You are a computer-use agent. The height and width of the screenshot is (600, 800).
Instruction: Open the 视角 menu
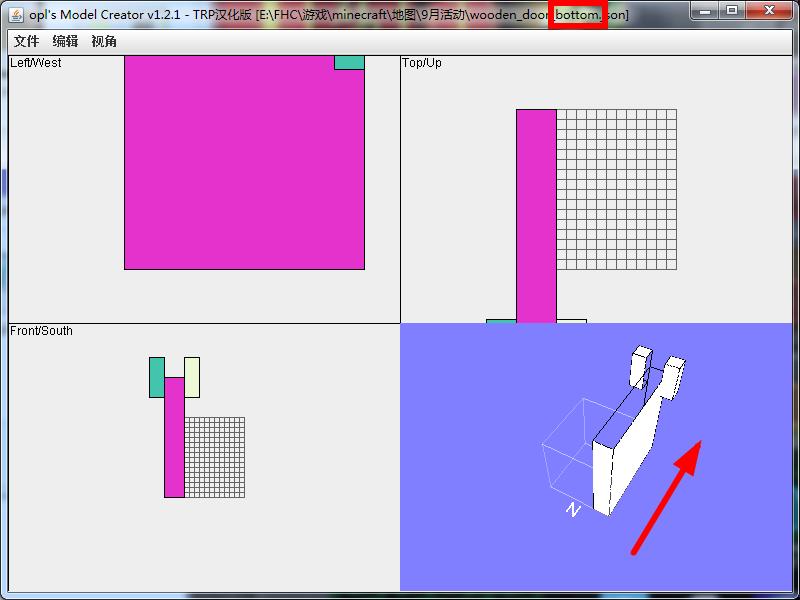(x=104, y=42)
